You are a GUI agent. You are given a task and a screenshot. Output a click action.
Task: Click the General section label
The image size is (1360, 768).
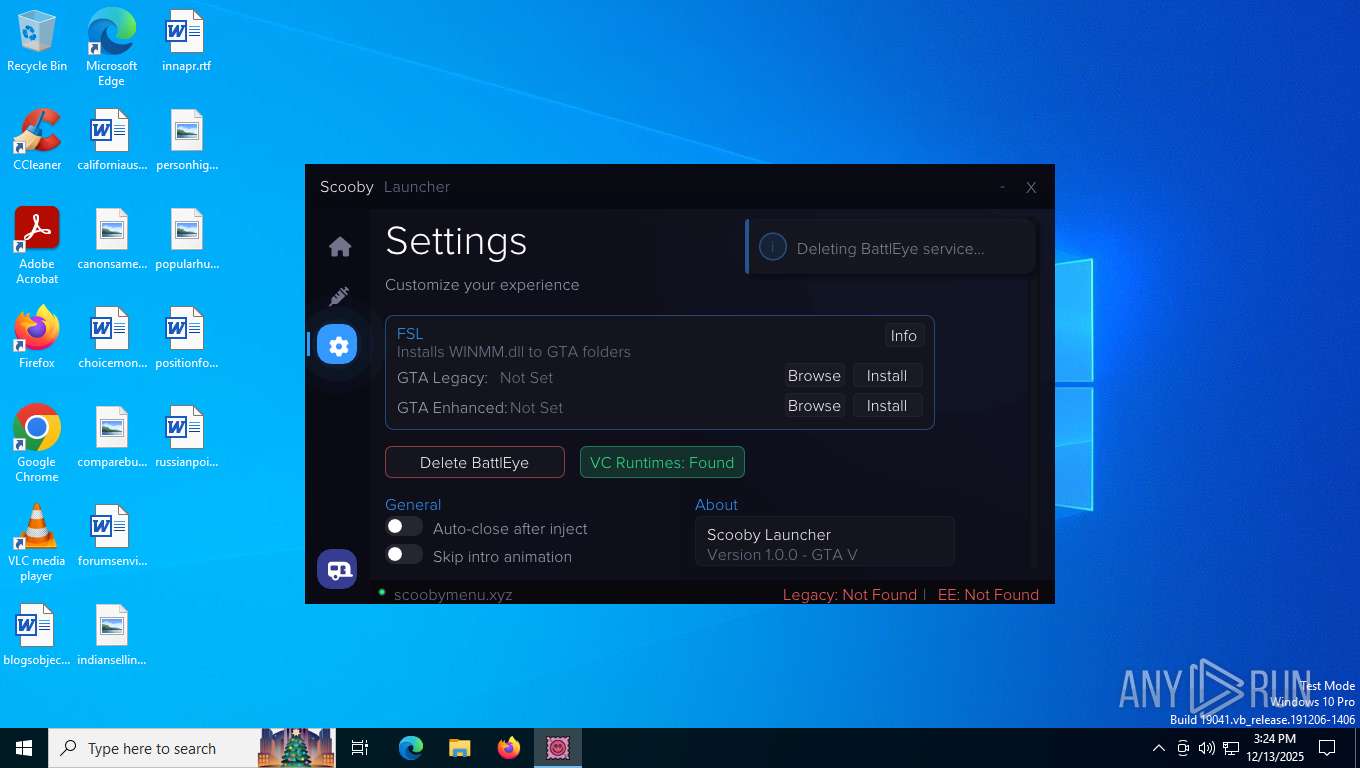click(413, 505)
